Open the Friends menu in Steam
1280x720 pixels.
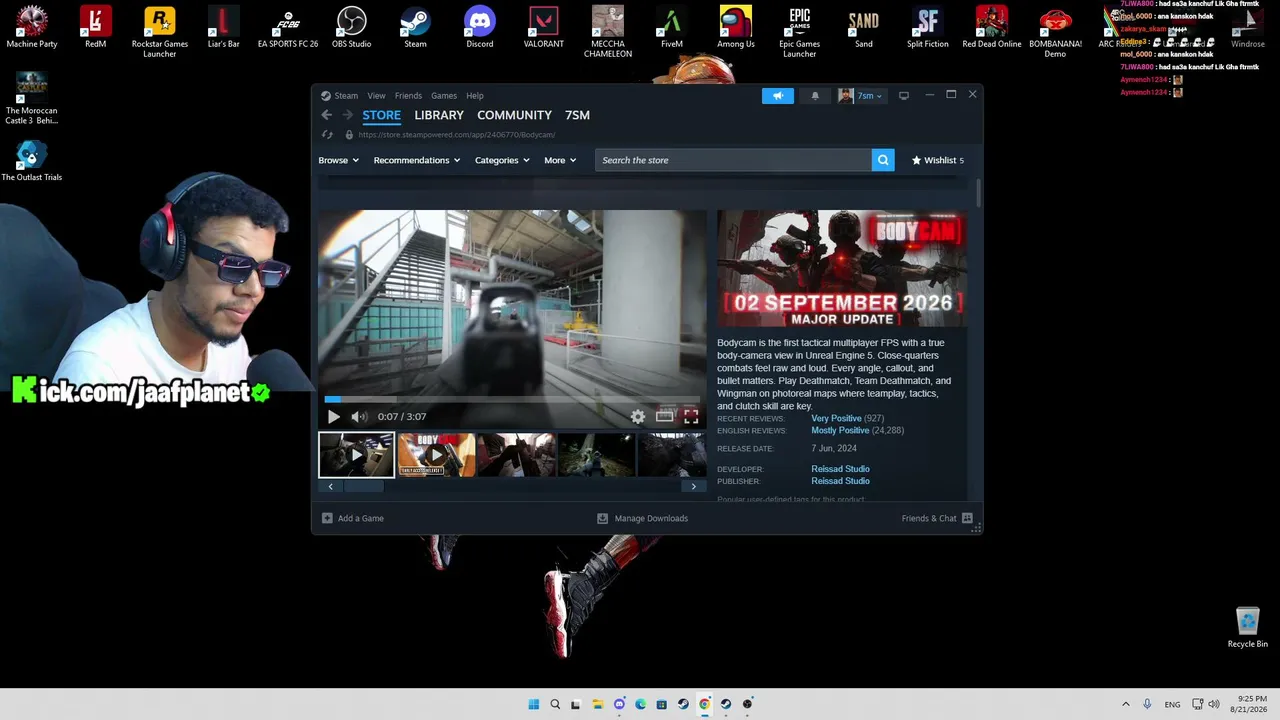click(408, 96)
